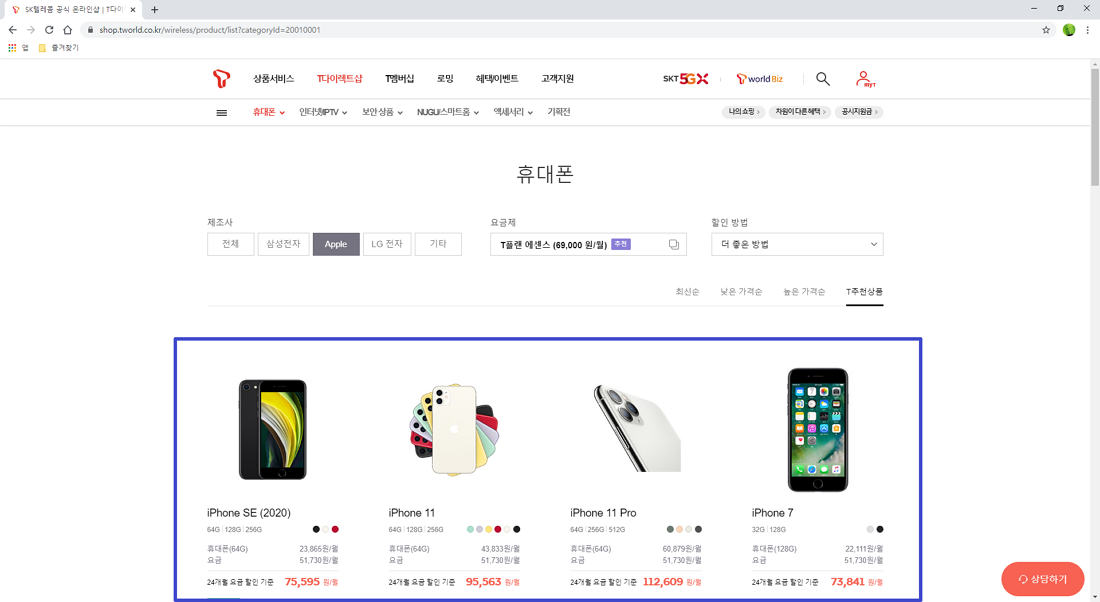This screenshot has height=602, width=1100.
Task: Open the T플랜 에센스 plan selector
Action: pyautogui.click(x=588, y=244)
